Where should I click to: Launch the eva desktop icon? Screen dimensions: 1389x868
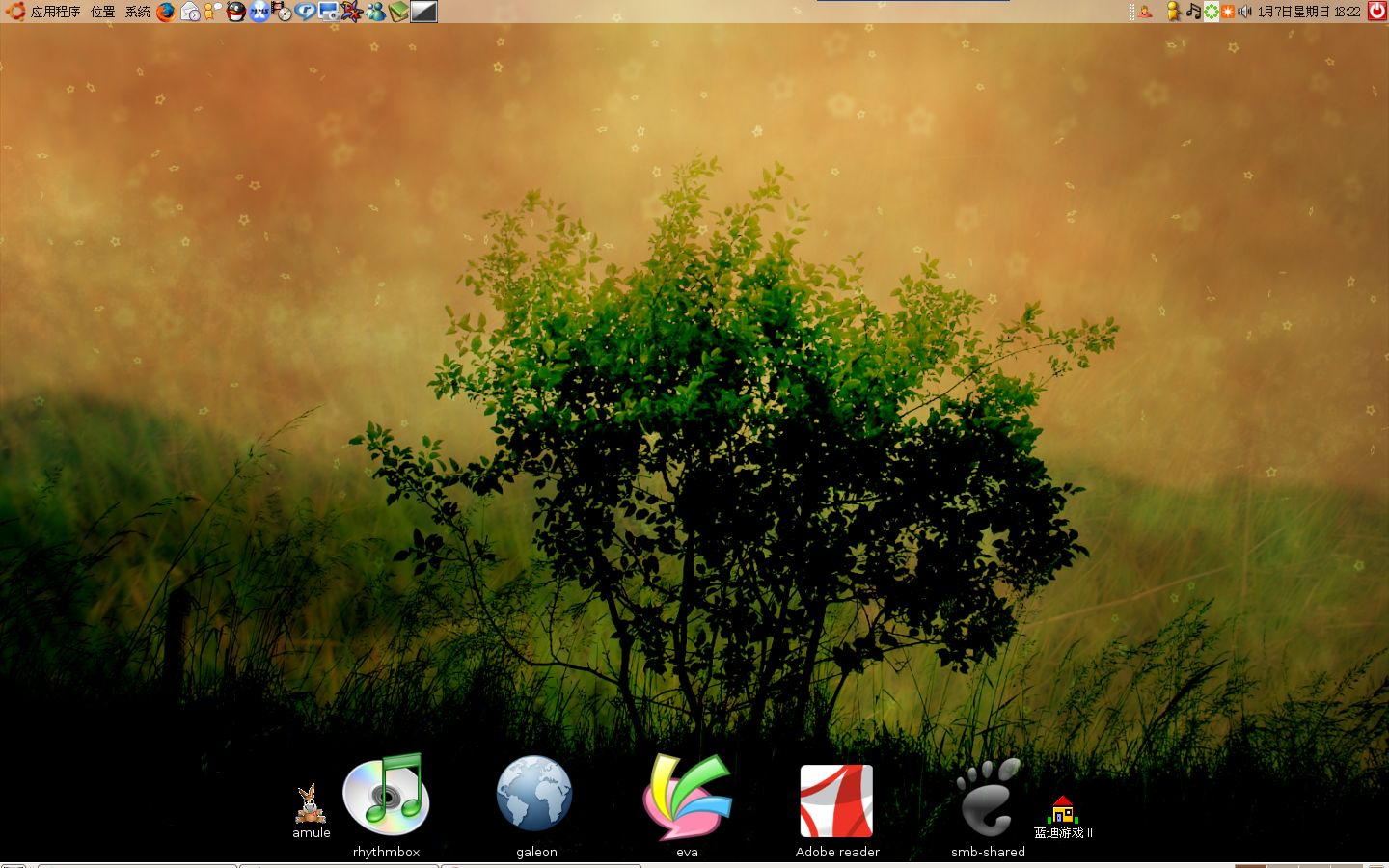[687, 797]
